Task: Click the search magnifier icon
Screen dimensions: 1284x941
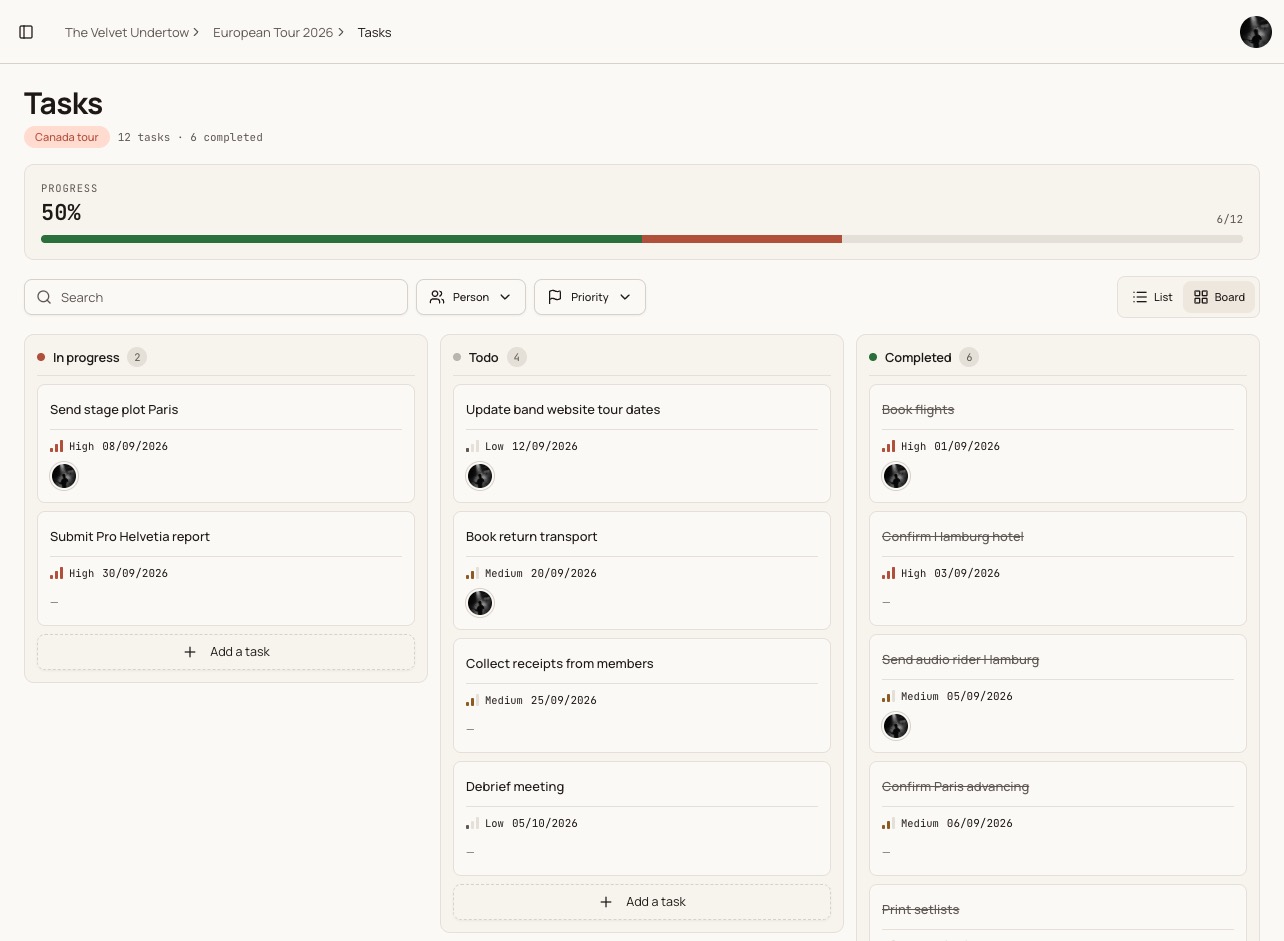Action: tap(44, 297)
